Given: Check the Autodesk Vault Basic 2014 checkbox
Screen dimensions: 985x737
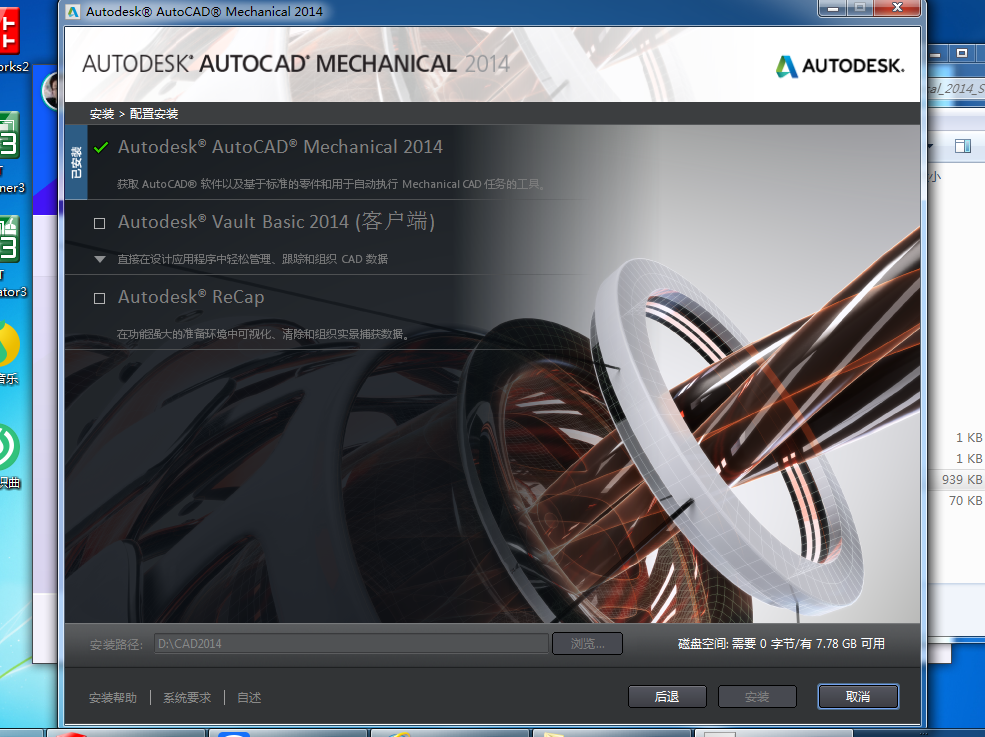Looking at the screenshot, I should tap(99, 223).
